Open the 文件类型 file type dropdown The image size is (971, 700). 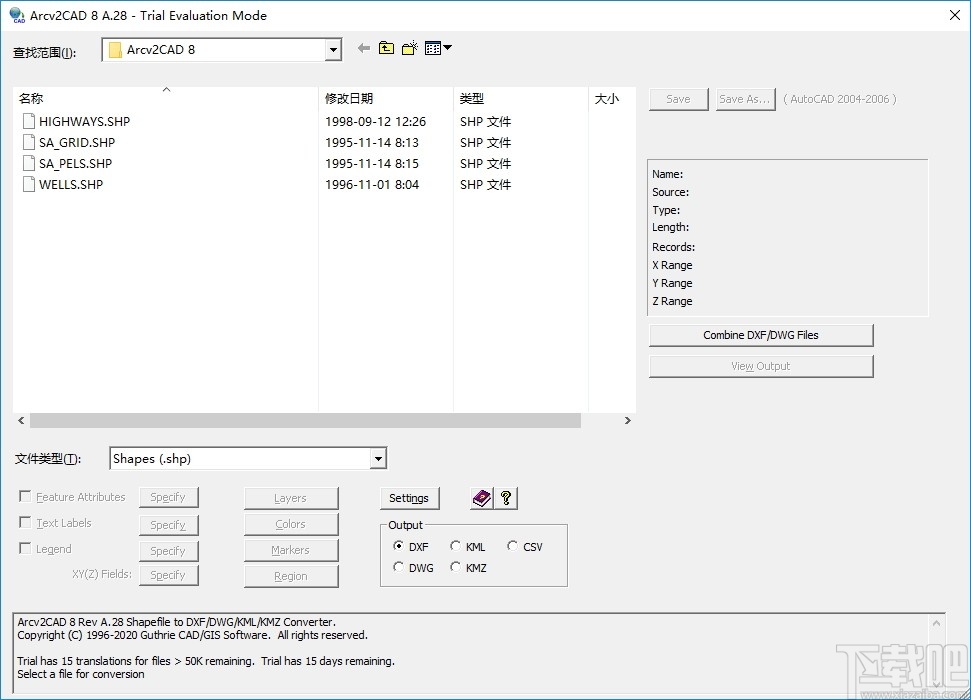(x=378, y=458)
